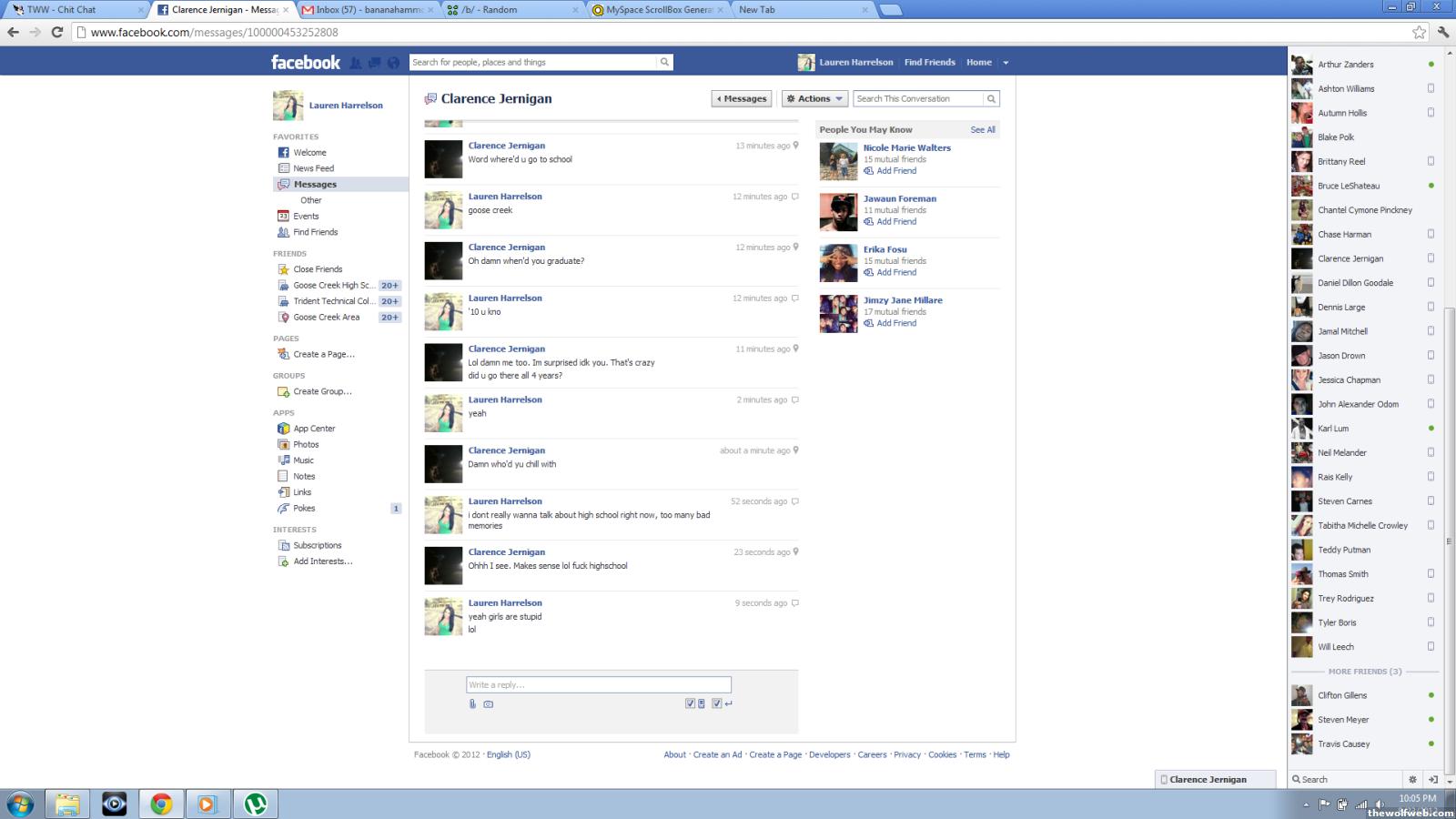Viewport: 1456px width, 819px height.
Task: Open chat settings gear in the sidebar
Action: [x=1412, y=779]
